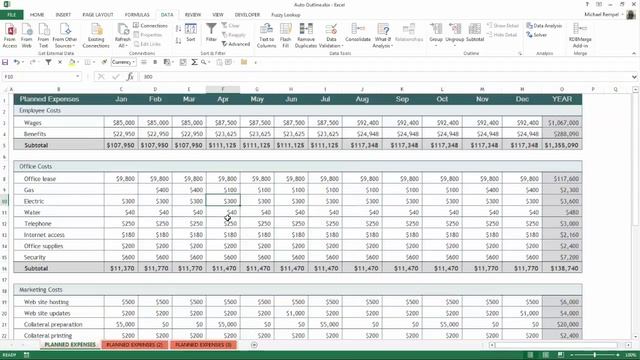640x360 pixels.
Task: Switch to Page Layout view
Action: (545, 355)
